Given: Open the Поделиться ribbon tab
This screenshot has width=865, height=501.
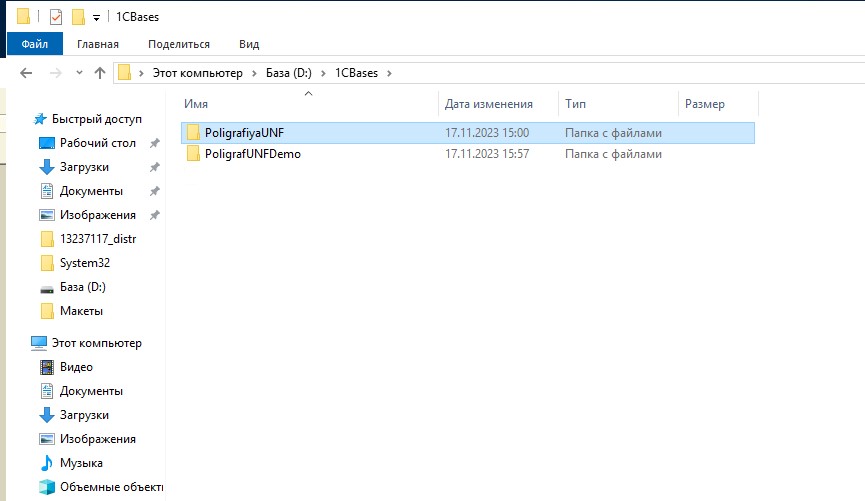Looking at the screenshot, I should pyautogui.click(x=179, y=44).
